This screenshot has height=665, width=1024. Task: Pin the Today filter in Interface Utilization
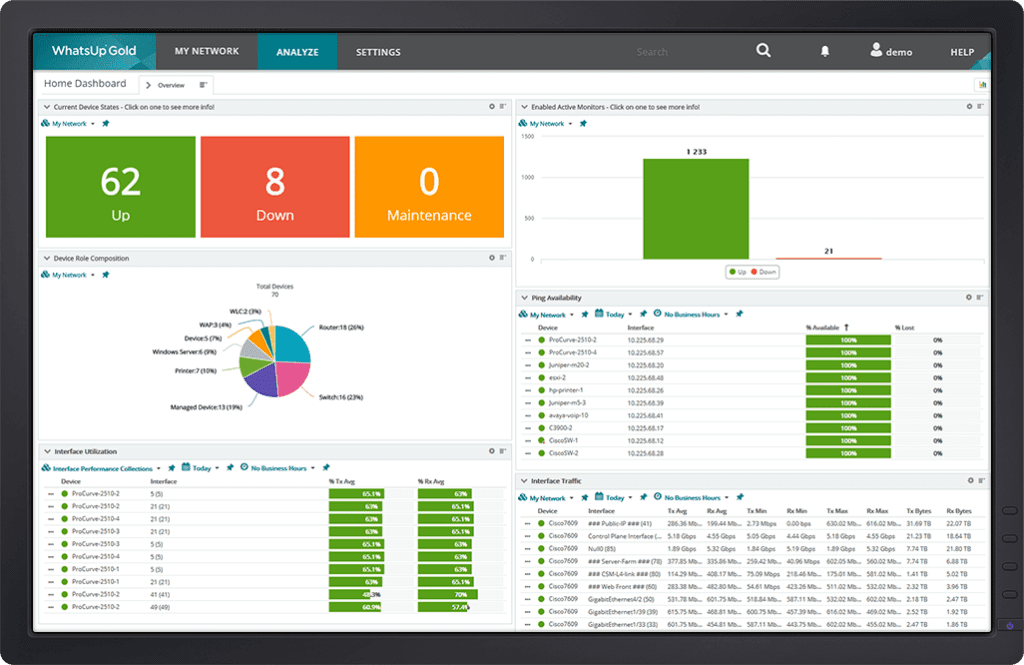coord(228,467)
